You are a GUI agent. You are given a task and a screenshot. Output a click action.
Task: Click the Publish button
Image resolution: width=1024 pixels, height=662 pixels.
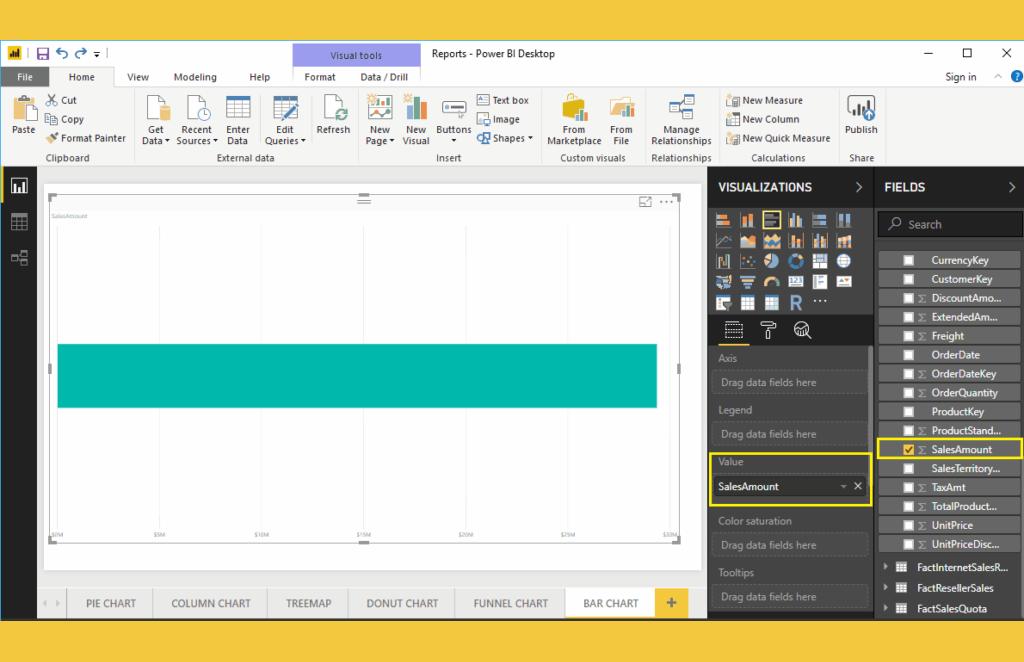[861, 115]
